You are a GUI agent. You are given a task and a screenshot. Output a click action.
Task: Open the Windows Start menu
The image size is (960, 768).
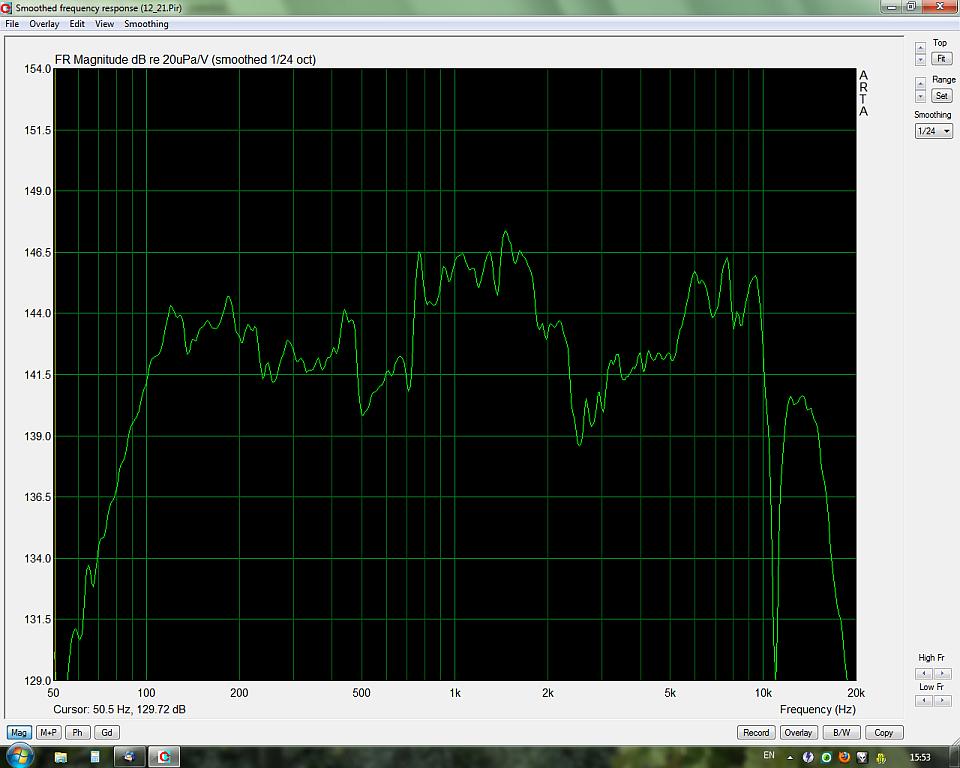[x=19, y=757]
